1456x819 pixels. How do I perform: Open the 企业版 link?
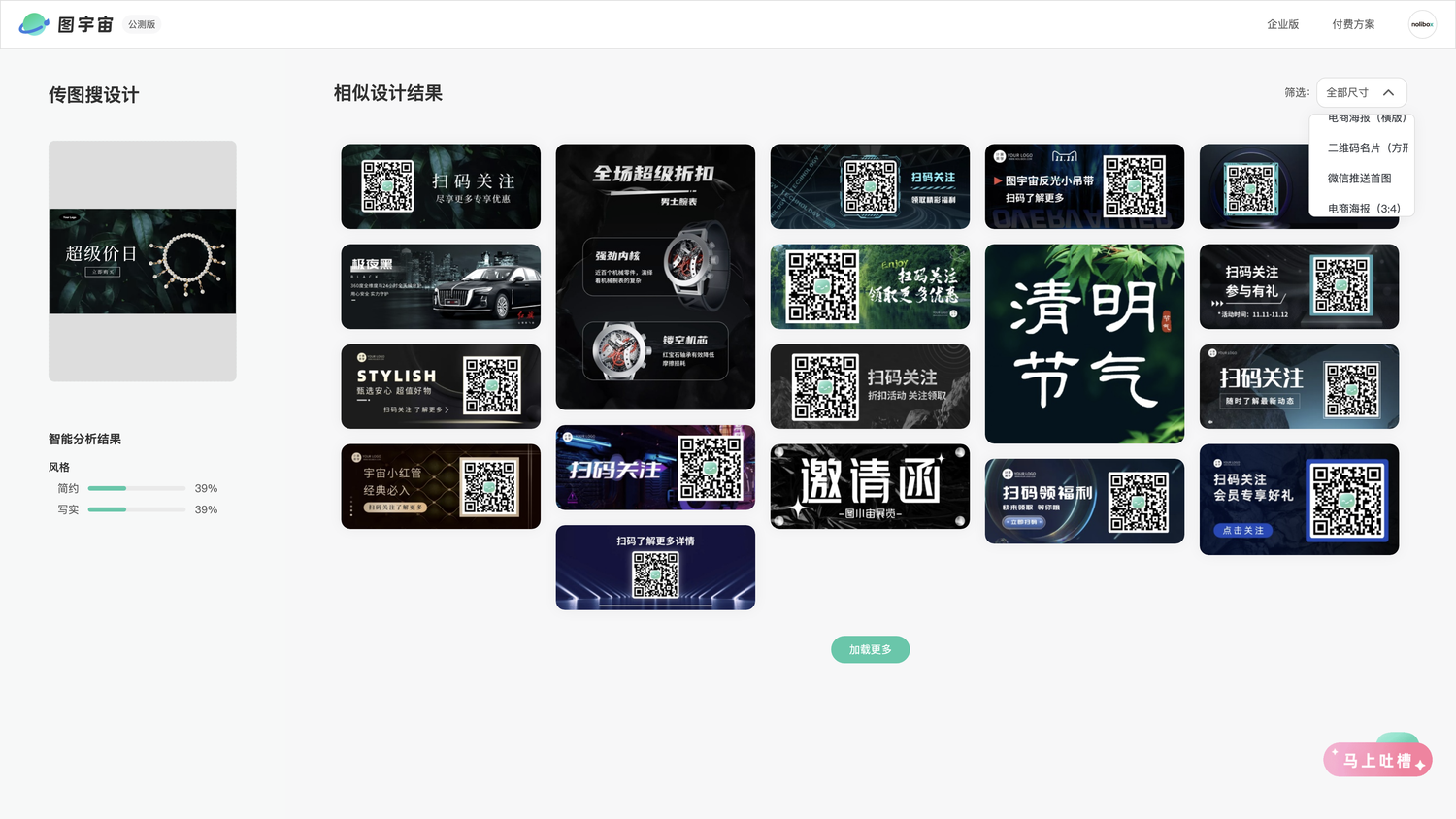1282,24
